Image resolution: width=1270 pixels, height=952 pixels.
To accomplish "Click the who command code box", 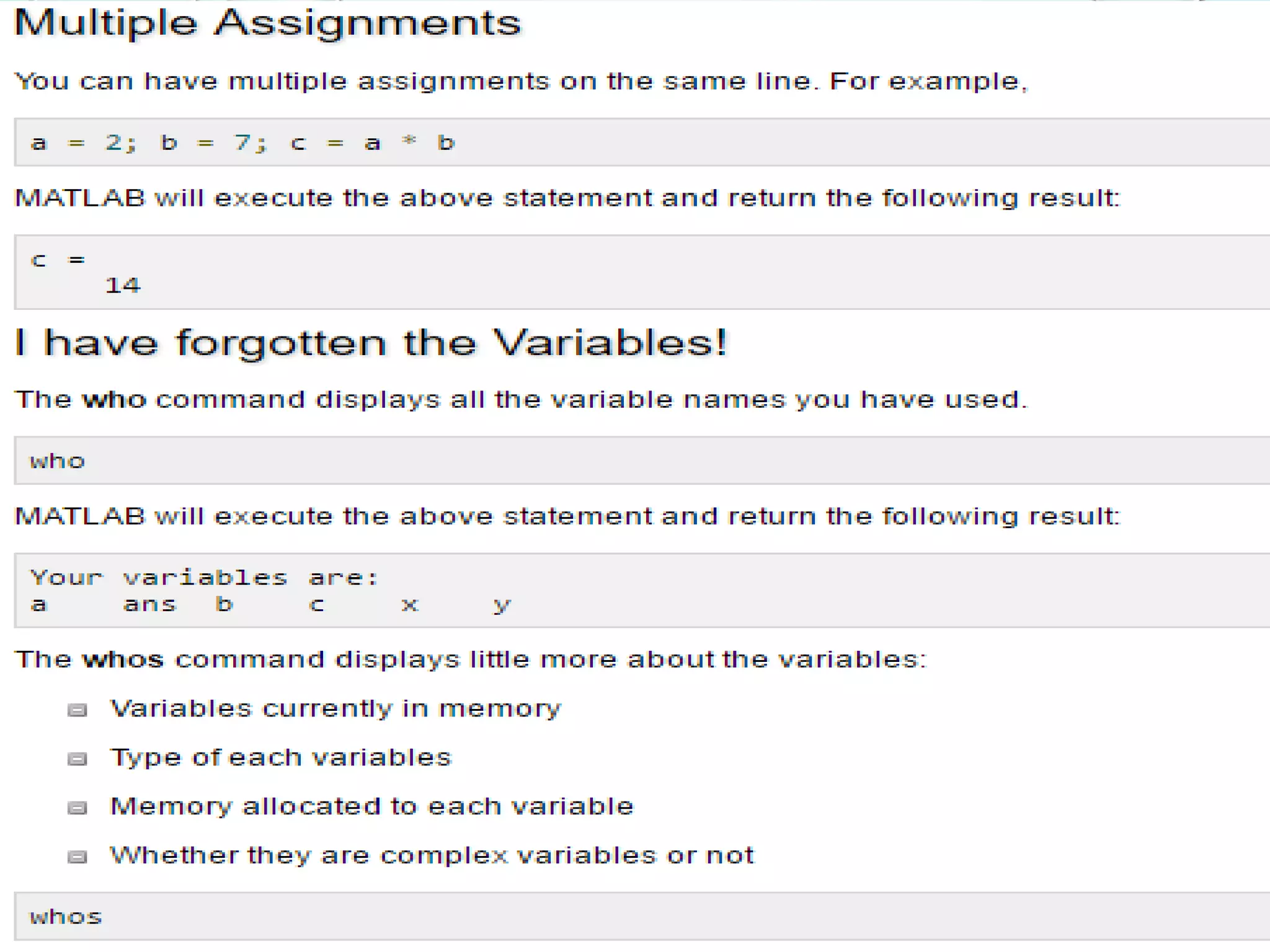I will [x=642, y=460].
